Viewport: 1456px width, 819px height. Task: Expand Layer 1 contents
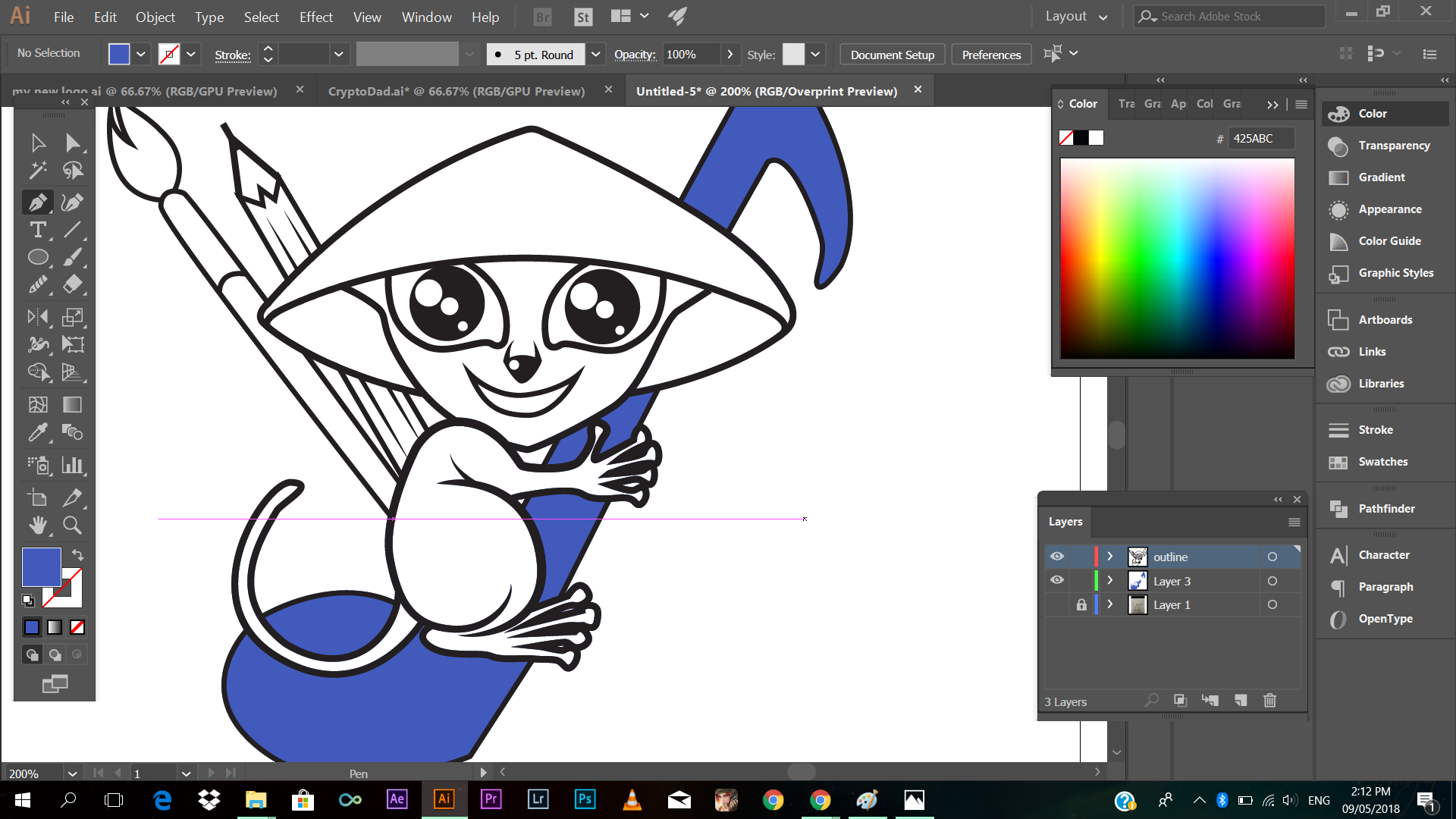pyautogui.click(x=1110, y=604)
